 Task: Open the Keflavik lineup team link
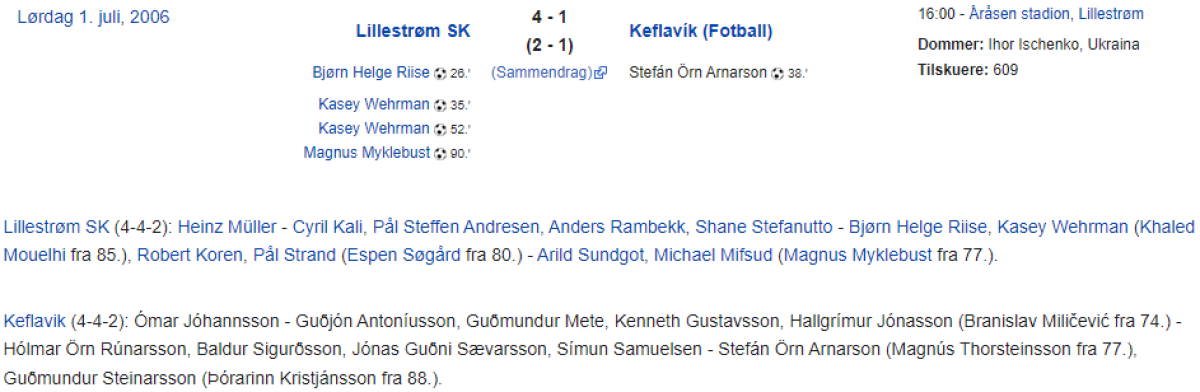point(35,322)
